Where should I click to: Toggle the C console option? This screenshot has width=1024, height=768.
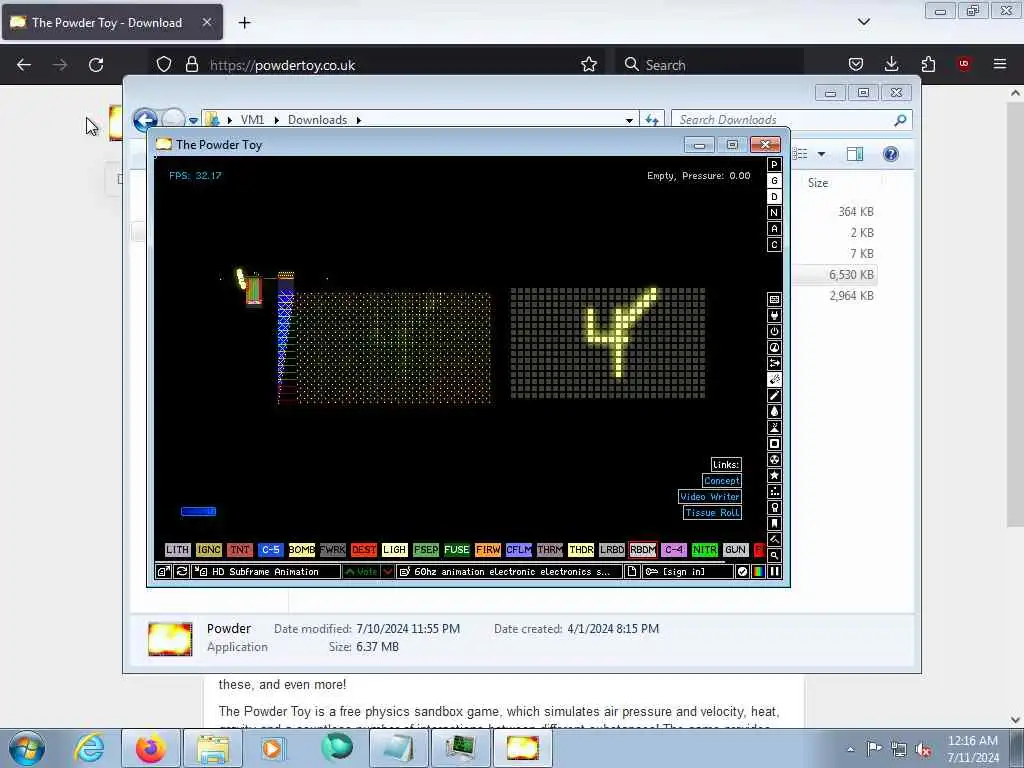point(774,244)
